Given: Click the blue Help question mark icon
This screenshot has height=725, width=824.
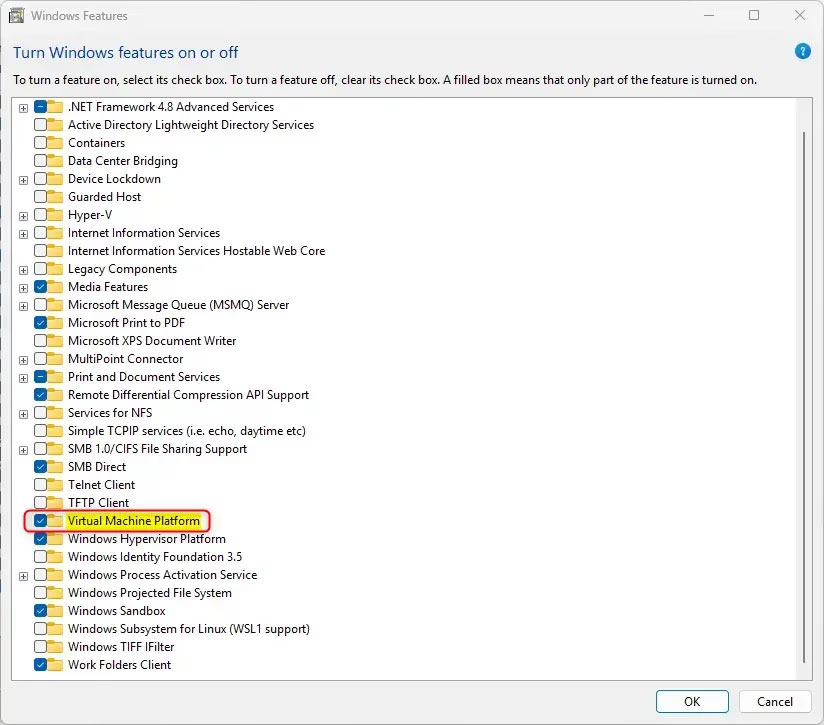Looking at the screenshot, I should click(x=802, y=51).
